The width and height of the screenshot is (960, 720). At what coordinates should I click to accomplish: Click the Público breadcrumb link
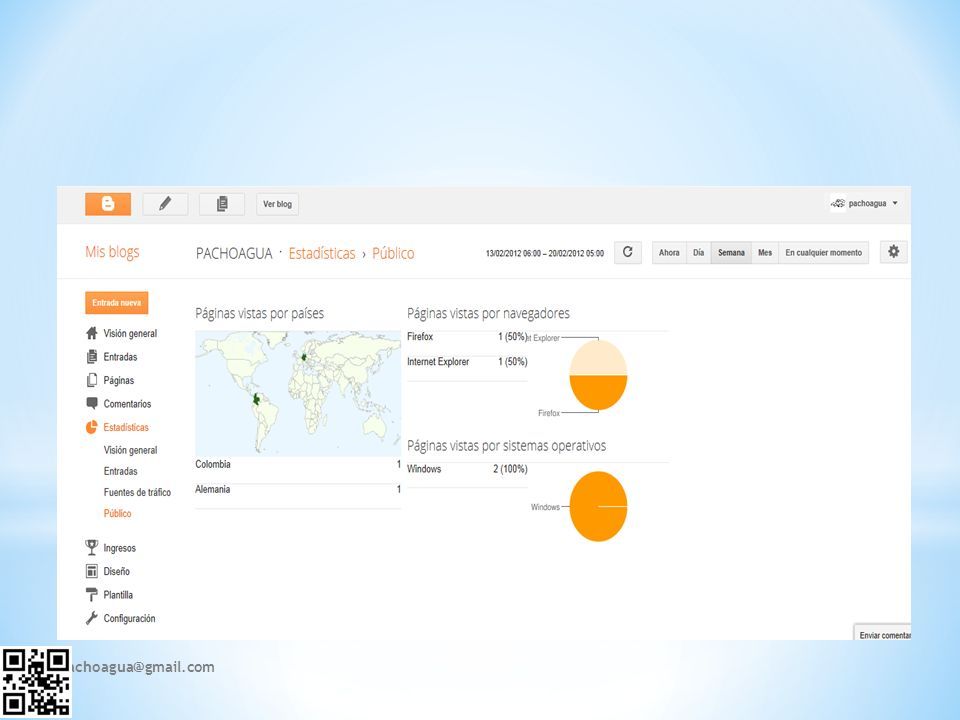coord(393,253)
